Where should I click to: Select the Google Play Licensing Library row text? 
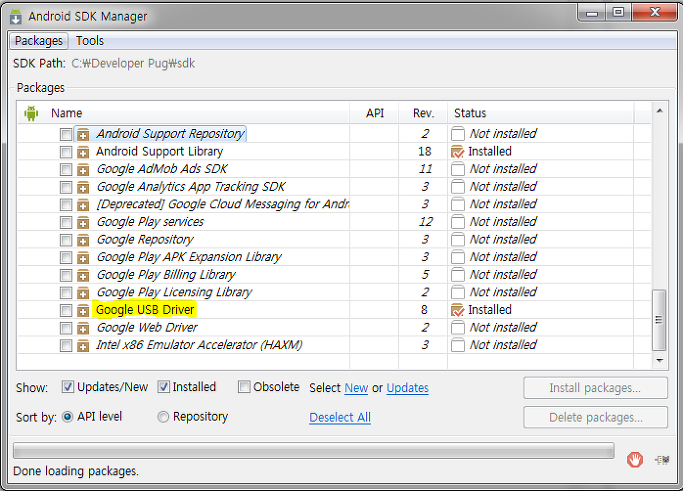coord(174,292)
